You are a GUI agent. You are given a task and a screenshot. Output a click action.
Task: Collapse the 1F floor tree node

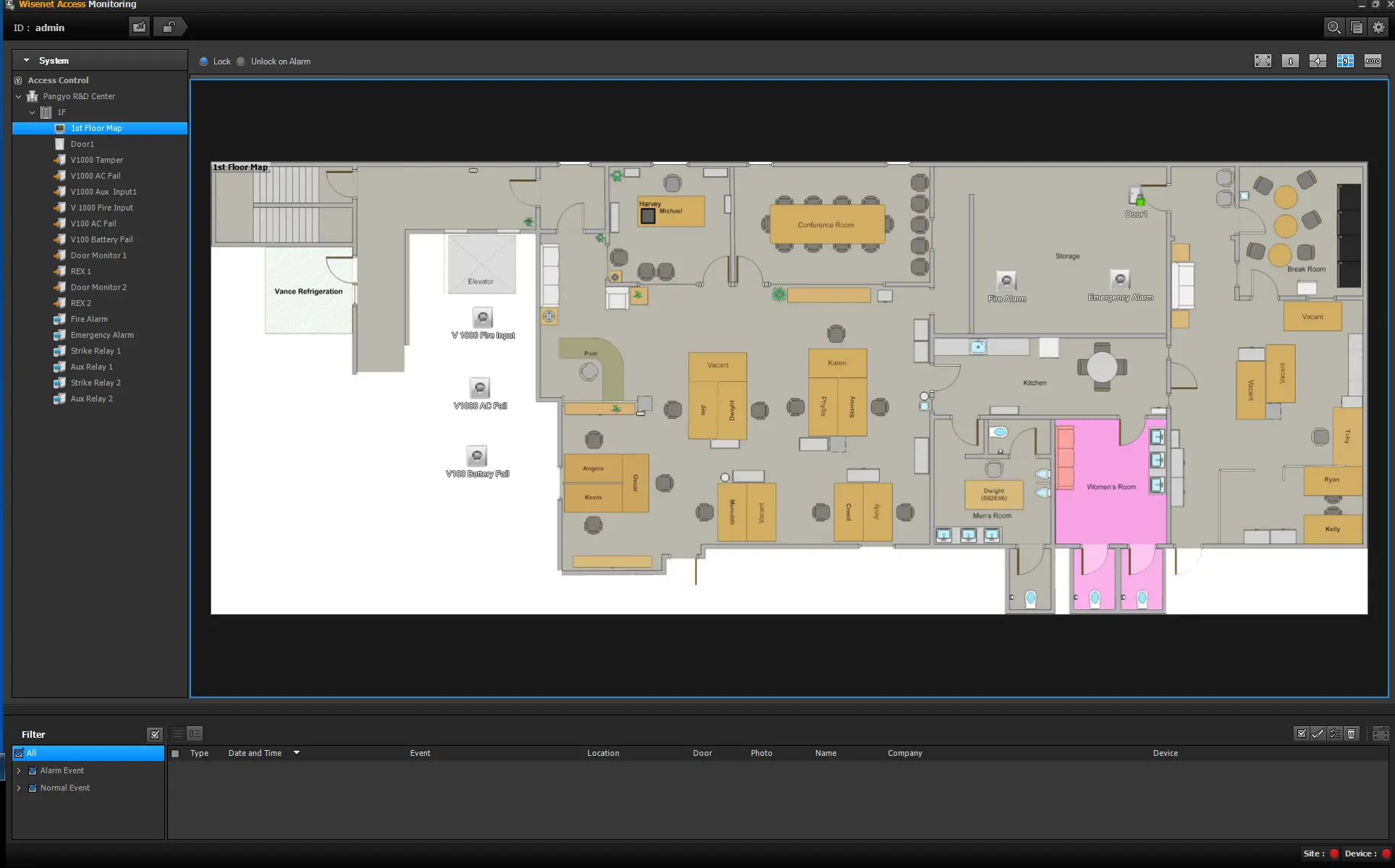pyautogui.click(x=32, y=112)
